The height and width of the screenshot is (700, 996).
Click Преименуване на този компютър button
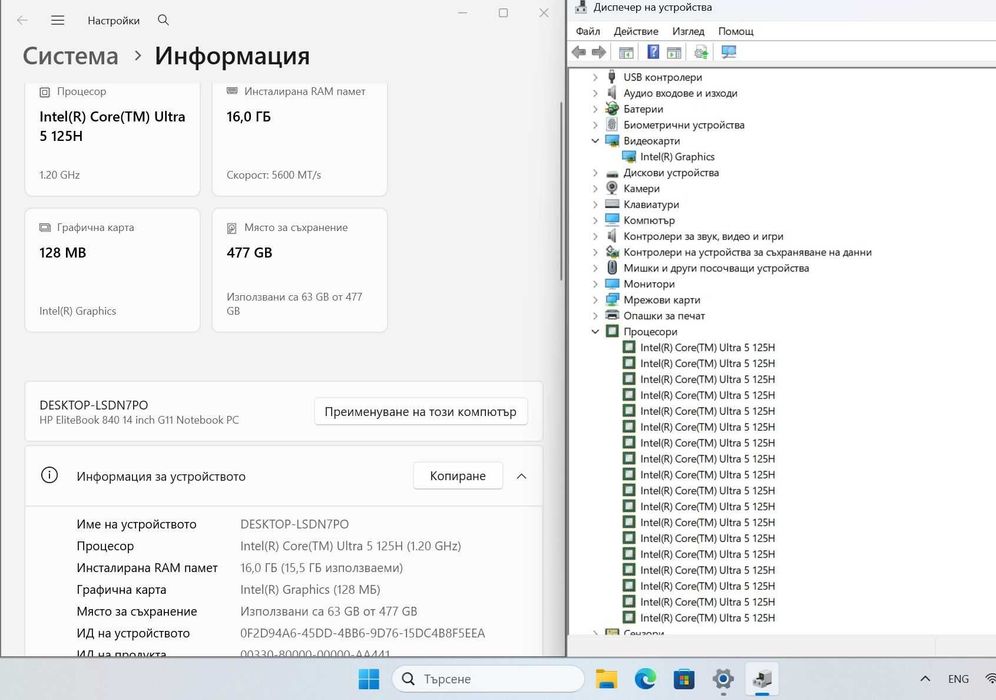pos(421,412)
